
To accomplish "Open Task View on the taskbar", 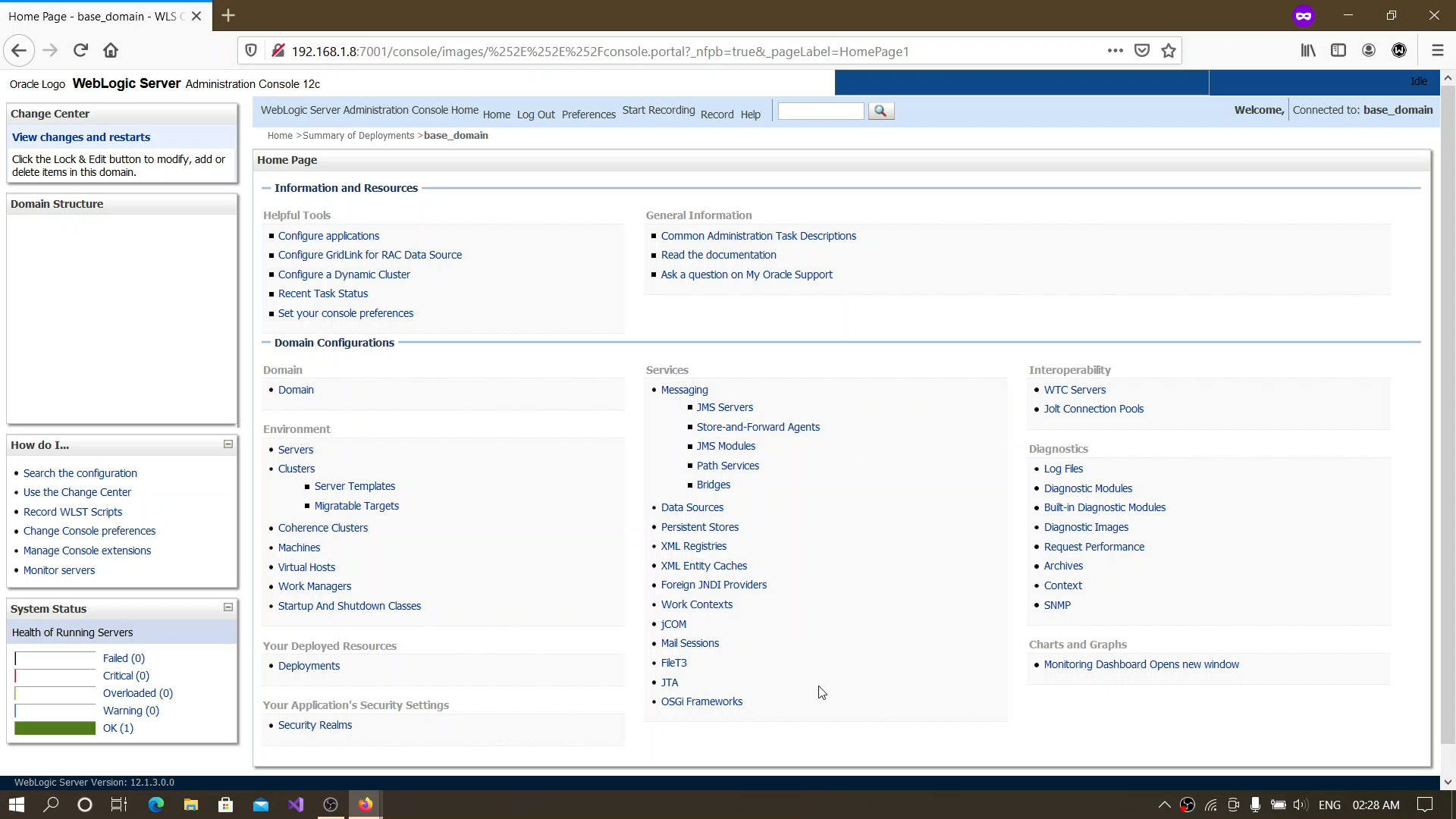I will click(119, 805).
